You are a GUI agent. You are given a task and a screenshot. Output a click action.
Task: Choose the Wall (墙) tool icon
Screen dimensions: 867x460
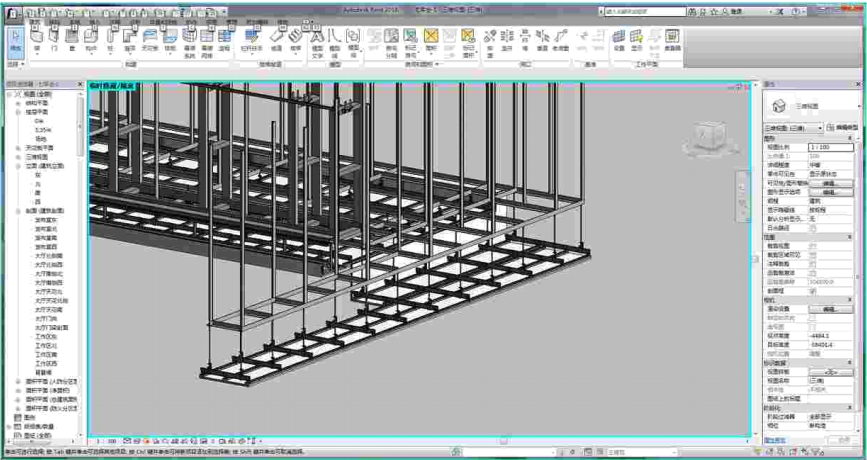pos(37,36)
